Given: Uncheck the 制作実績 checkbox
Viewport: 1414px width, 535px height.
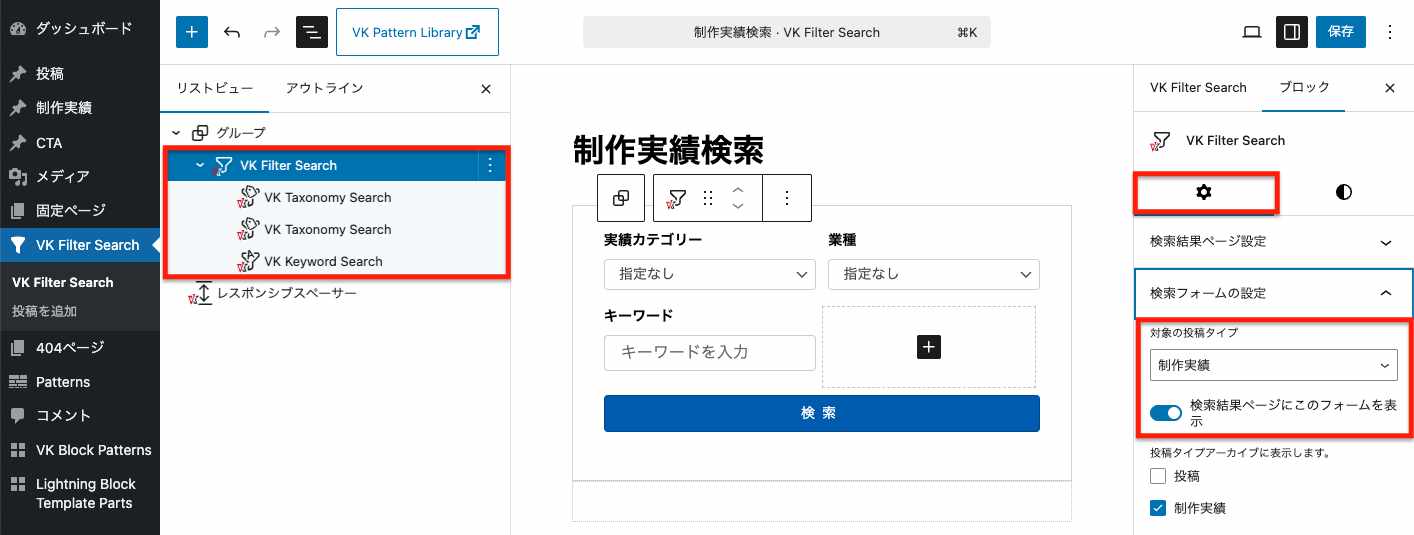Looking at the screenshot, I should pyautogui.click(x=1158, y=508).
